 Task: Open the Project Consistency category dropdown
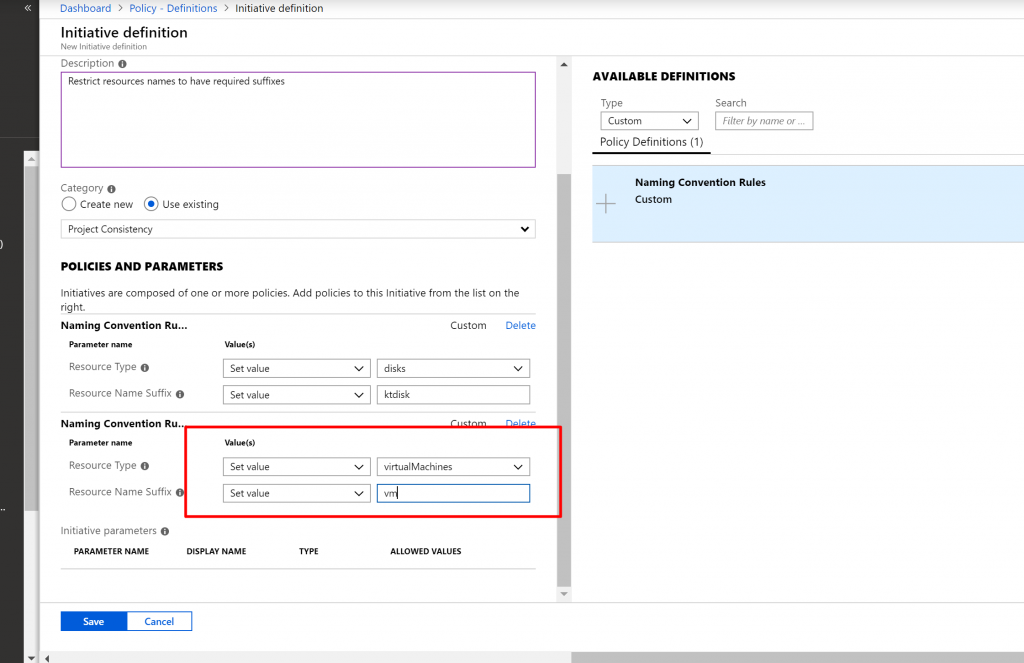coord(298,229)
